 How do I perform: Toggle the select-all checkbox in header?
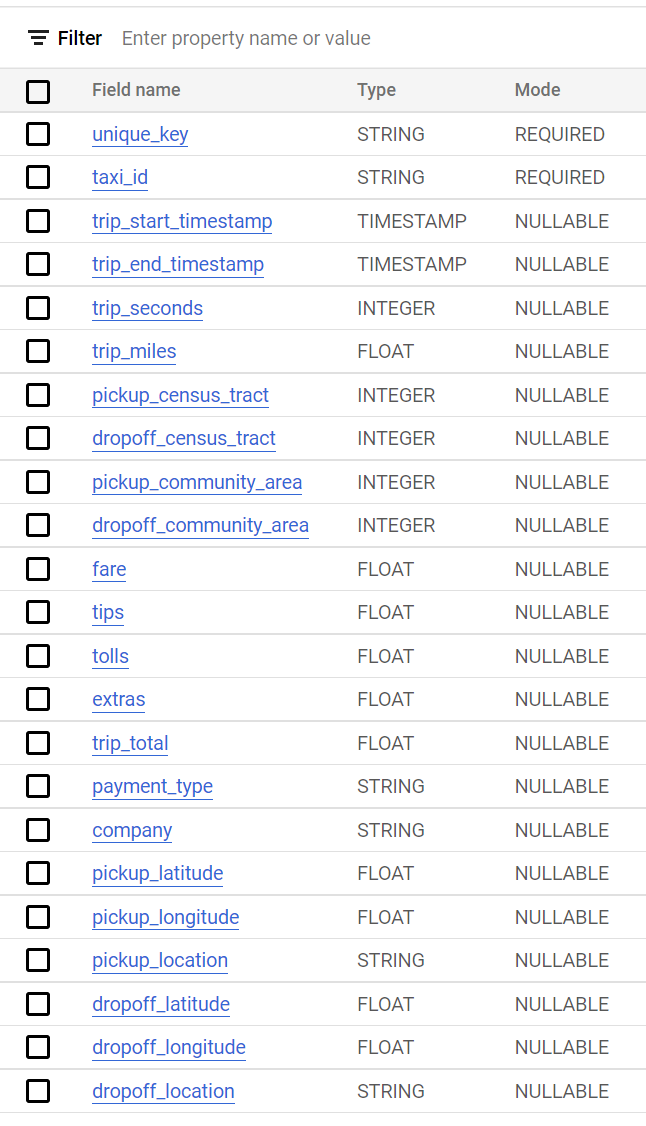38,91
